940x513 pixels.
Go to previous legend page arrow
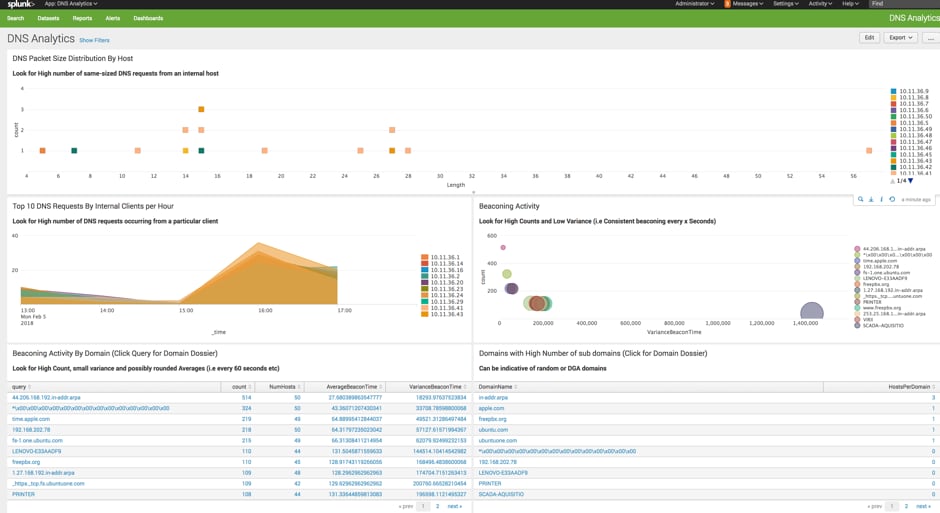[x=893, y=181]
